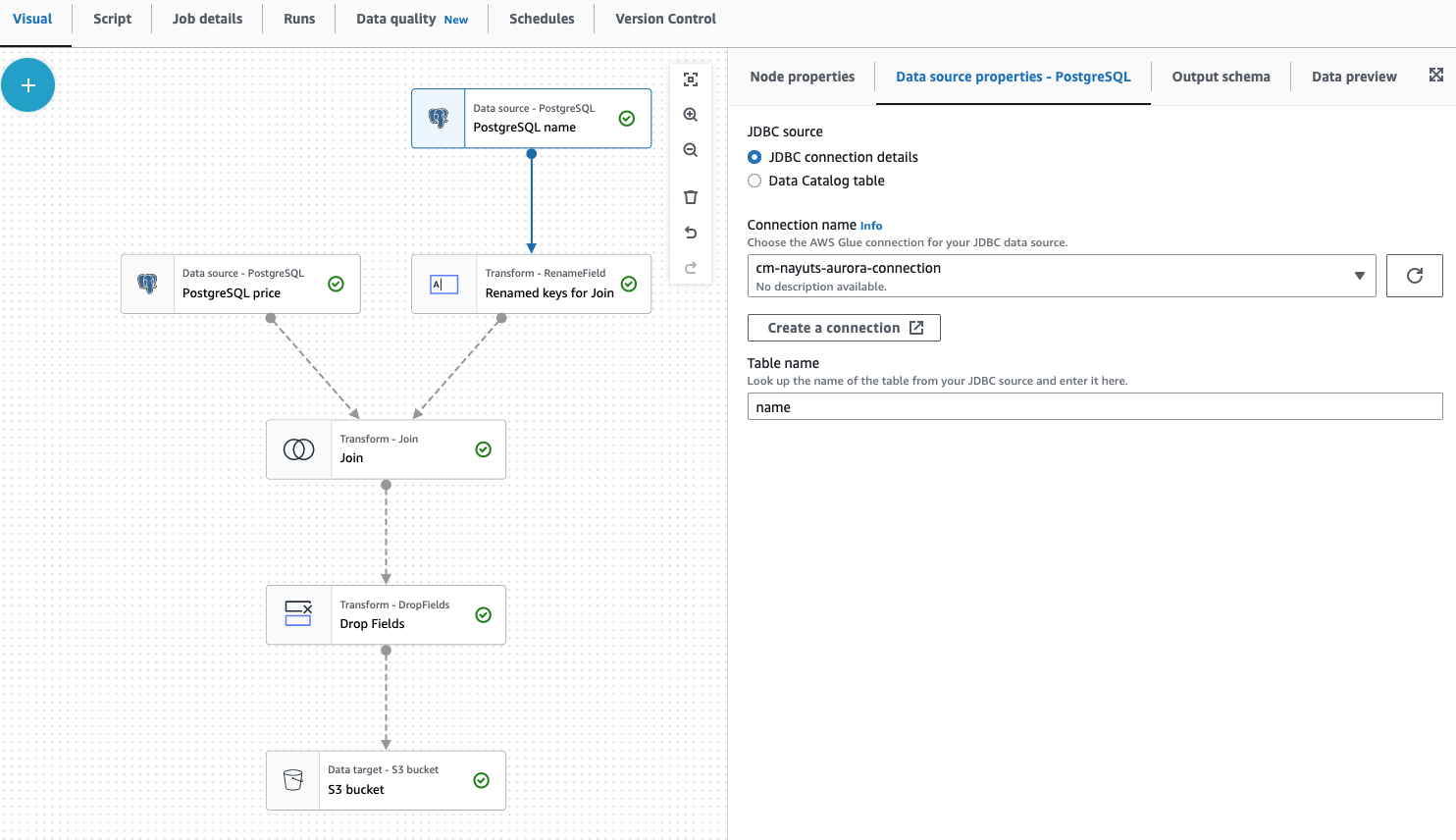Viewport: 1456px width, 840px height.
Task: Refresh the JDBC connection list
Action: [x=1414, y=276]
